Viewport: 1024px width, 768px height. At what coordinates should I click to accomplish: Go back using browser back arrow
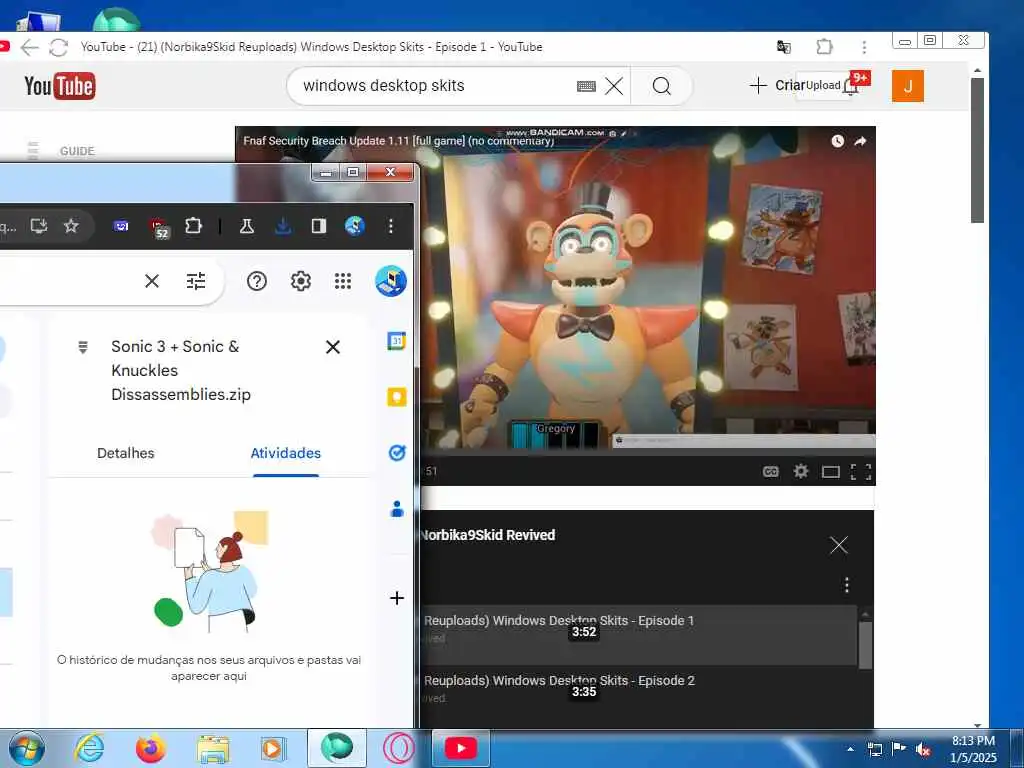tap(29, 47)
